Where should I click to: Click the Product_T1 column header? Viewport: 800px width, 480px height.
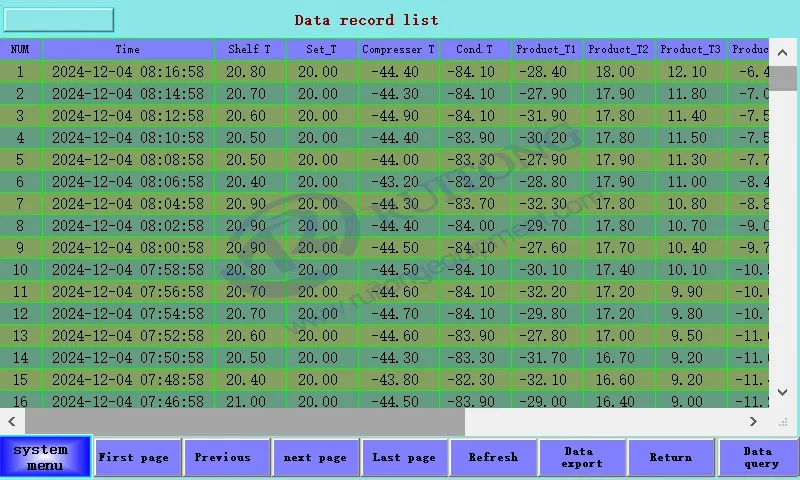click(x=546, y=49)
